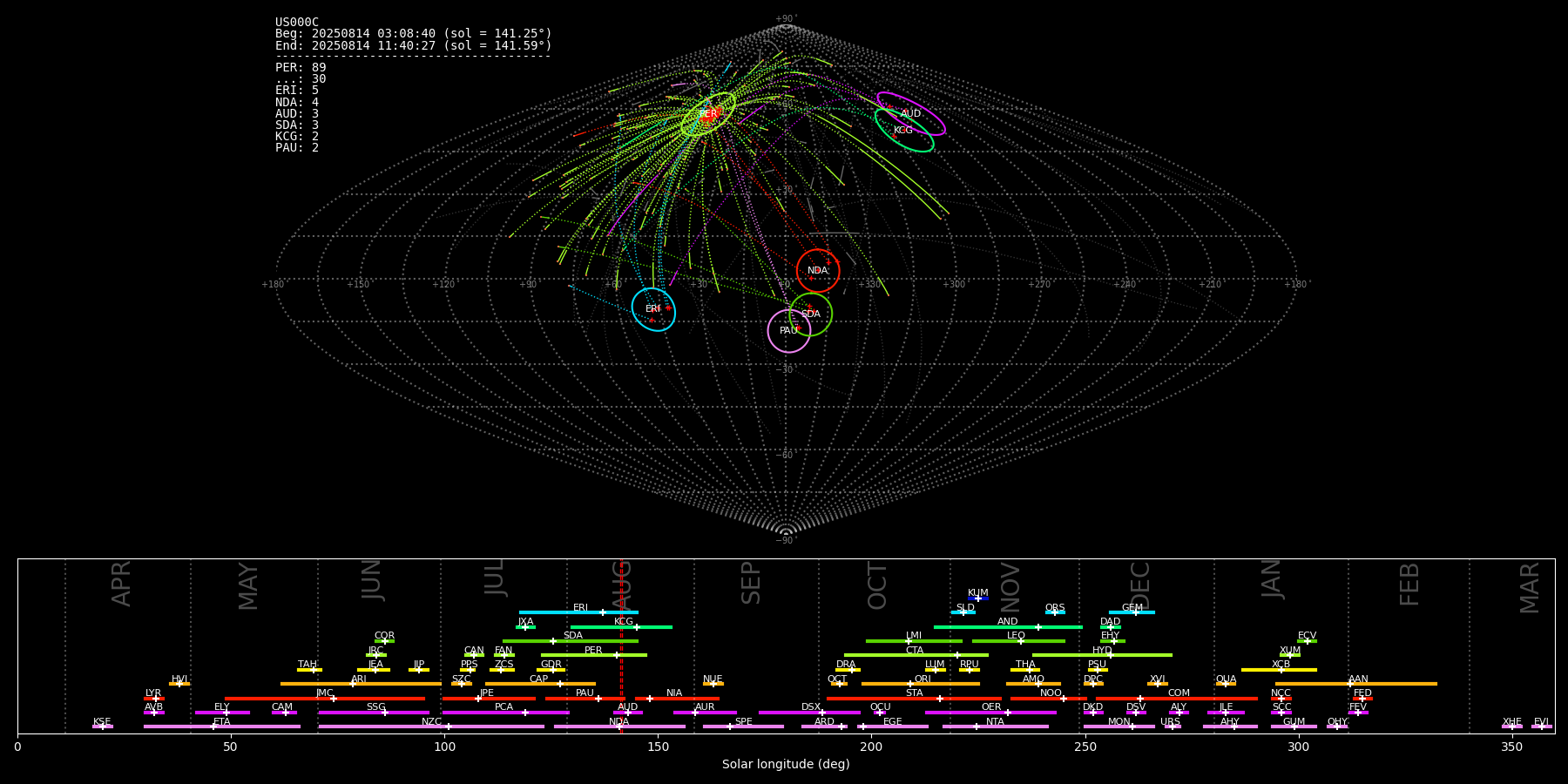Click the PER radiant ellipse on sky map
Image resolution: width=1568 pixels, height=784 pixels.
[708, 114]
